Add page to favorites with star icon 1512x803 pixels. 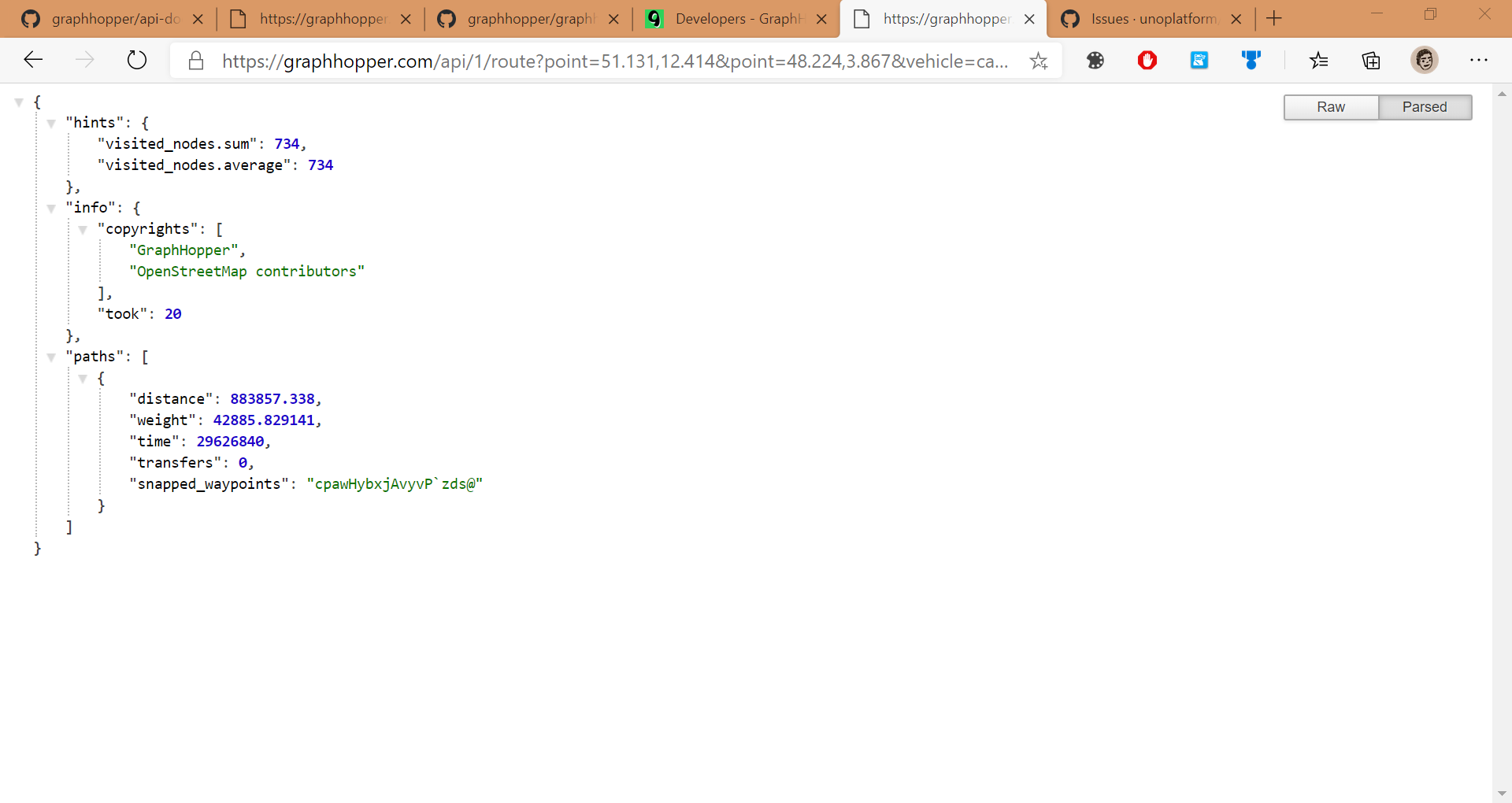[x=1039, y=61]
